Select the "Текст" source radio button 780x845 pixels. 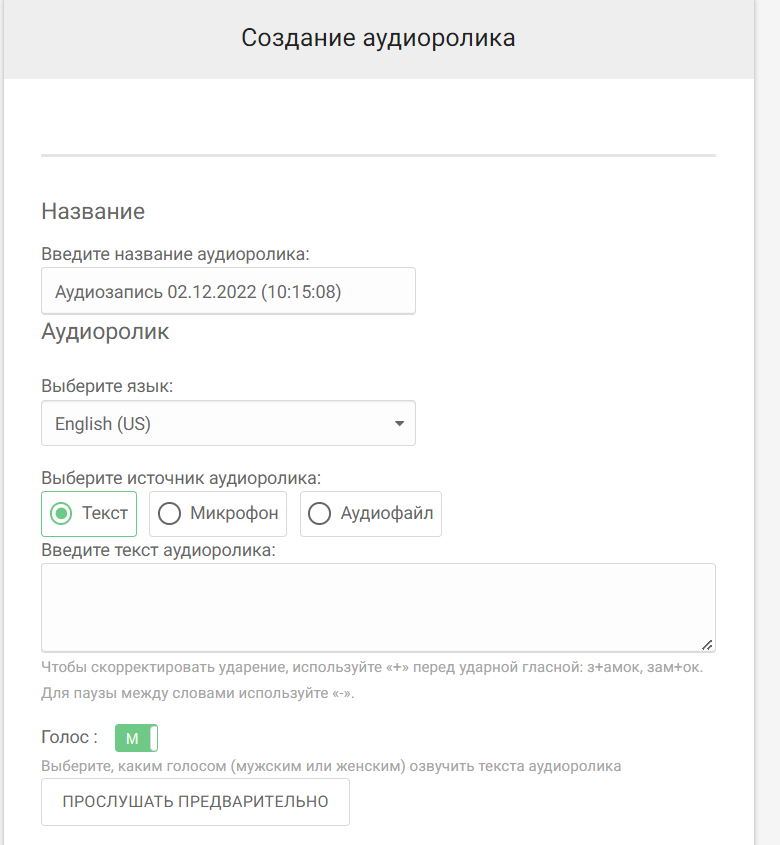[62, 513]
